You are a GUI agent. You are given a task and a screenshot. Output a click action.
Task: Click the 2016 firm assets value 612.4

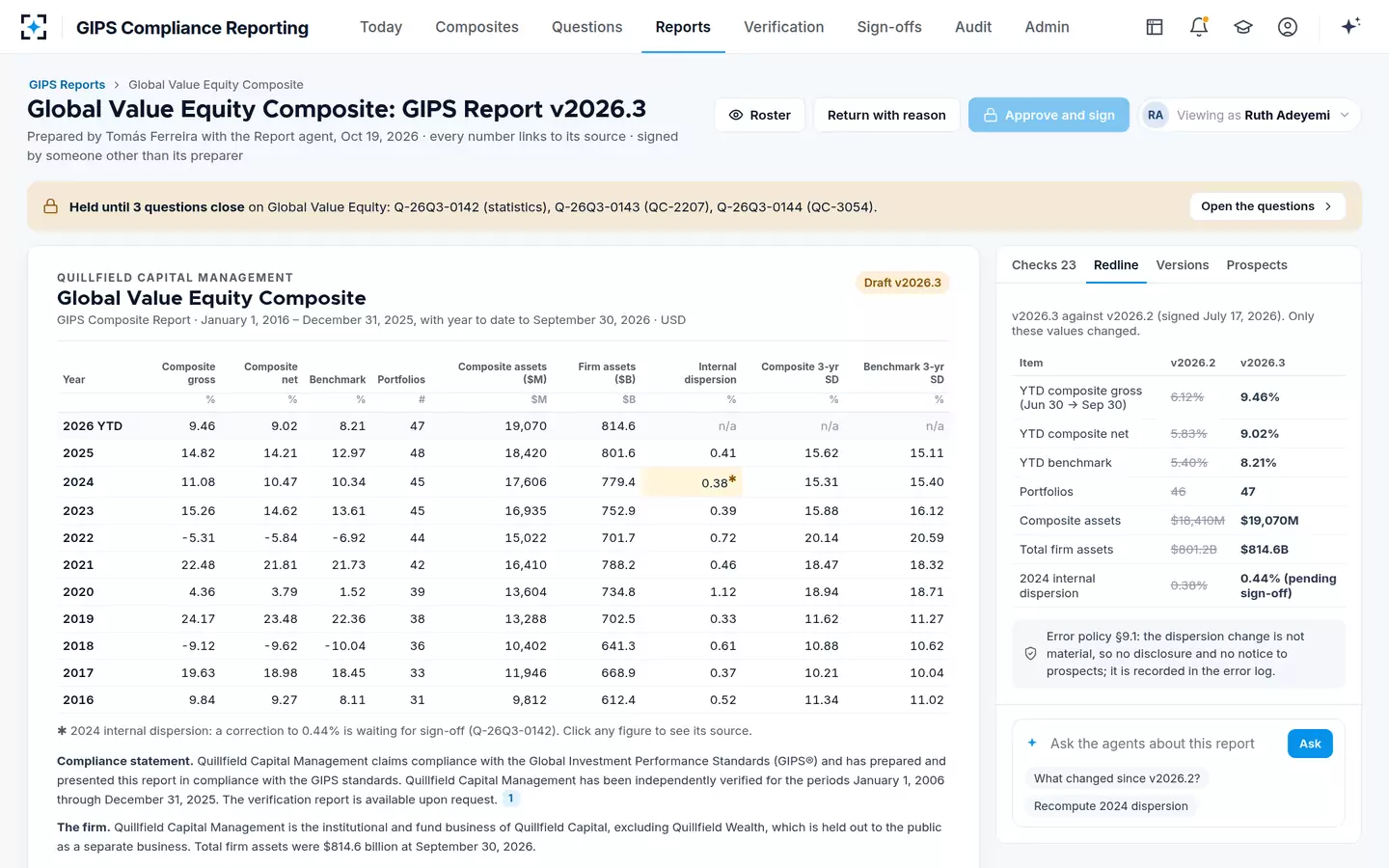coord(618,700)
